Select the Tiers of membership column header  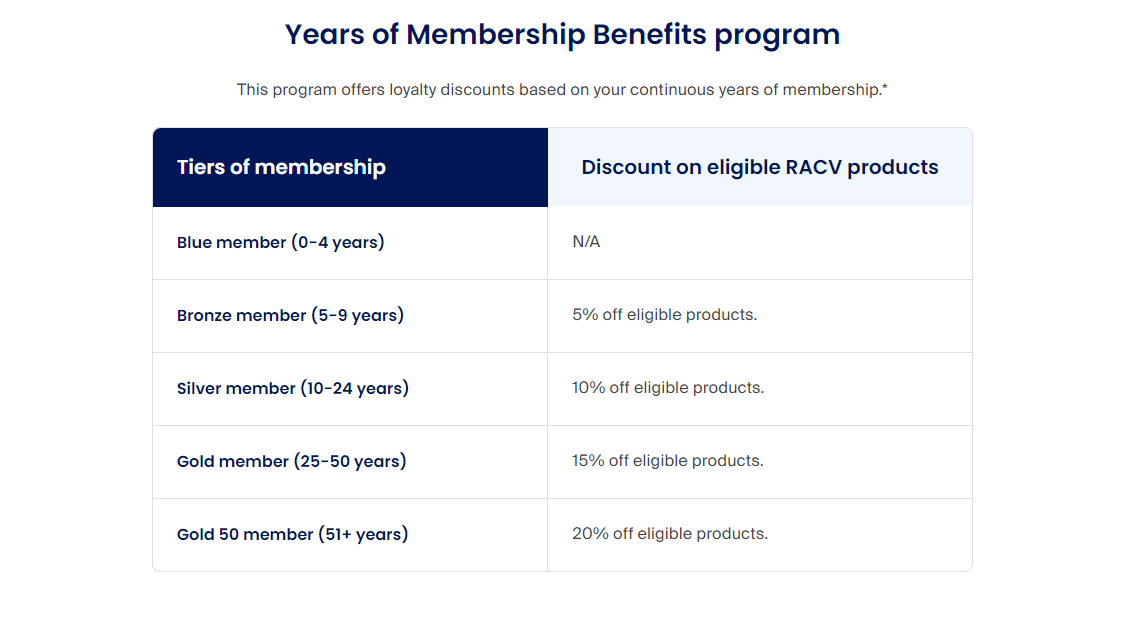pyautogui.click(x=281, y=167)
